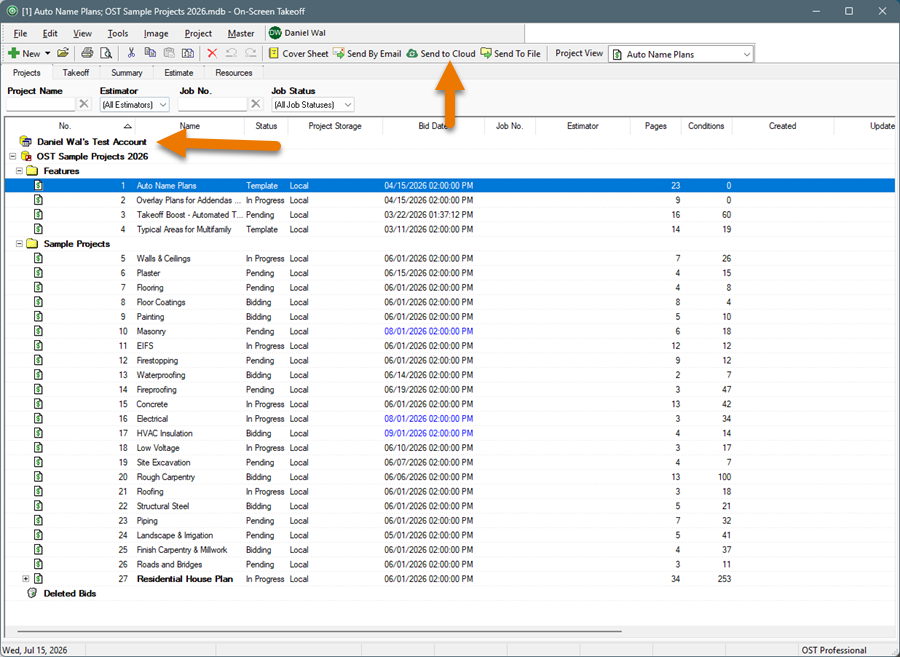The image size is (900, 657).
Task: Click the Copy toolbar icon
Action: 150,53
